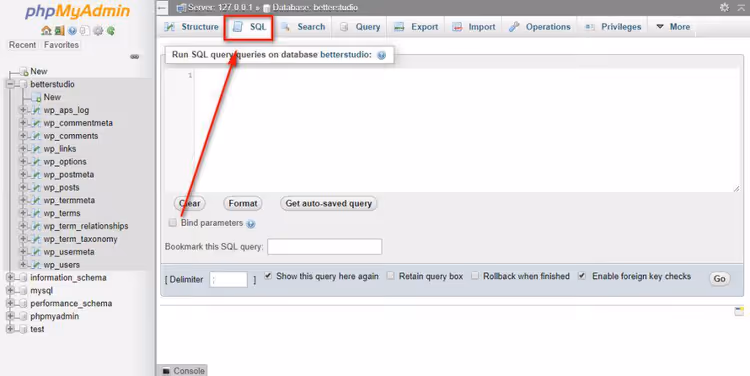Open the Structure tab
This screenshot has height=376, width=750.
point(191,27)
